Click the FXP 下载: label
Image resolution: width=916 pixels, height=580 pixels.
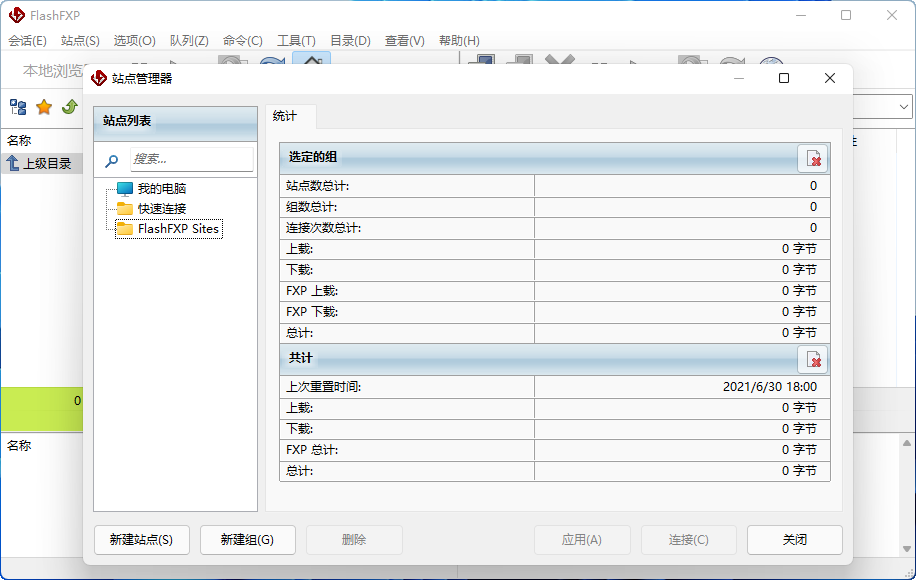click(x=312, y=312)
